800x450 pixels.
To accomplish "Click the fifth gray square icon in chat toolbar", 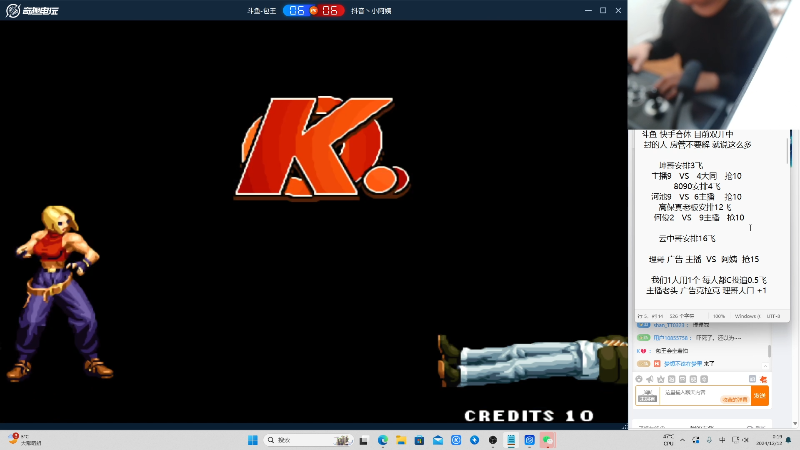I will pos(682,379).
